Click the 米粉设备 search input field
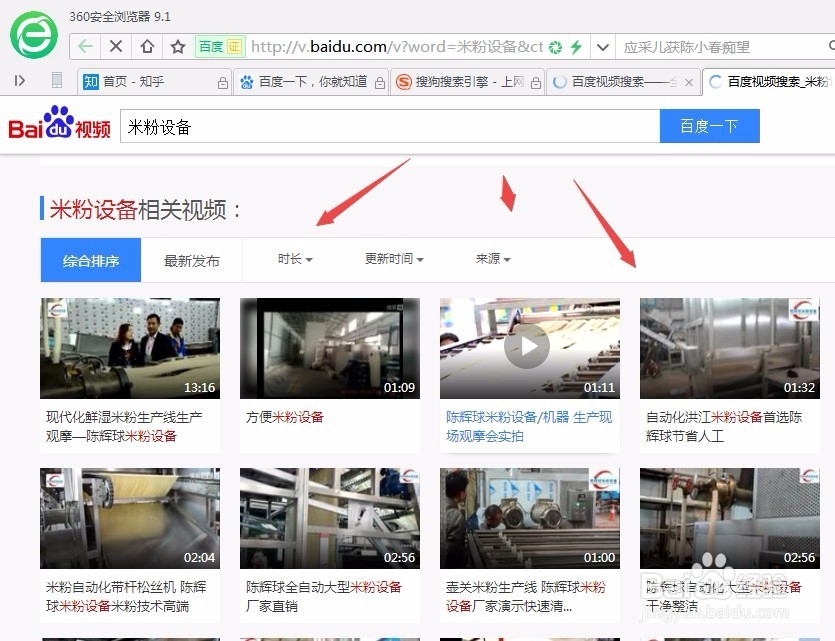835x641 pixels. pyautogui.click(x=300, y=125)
